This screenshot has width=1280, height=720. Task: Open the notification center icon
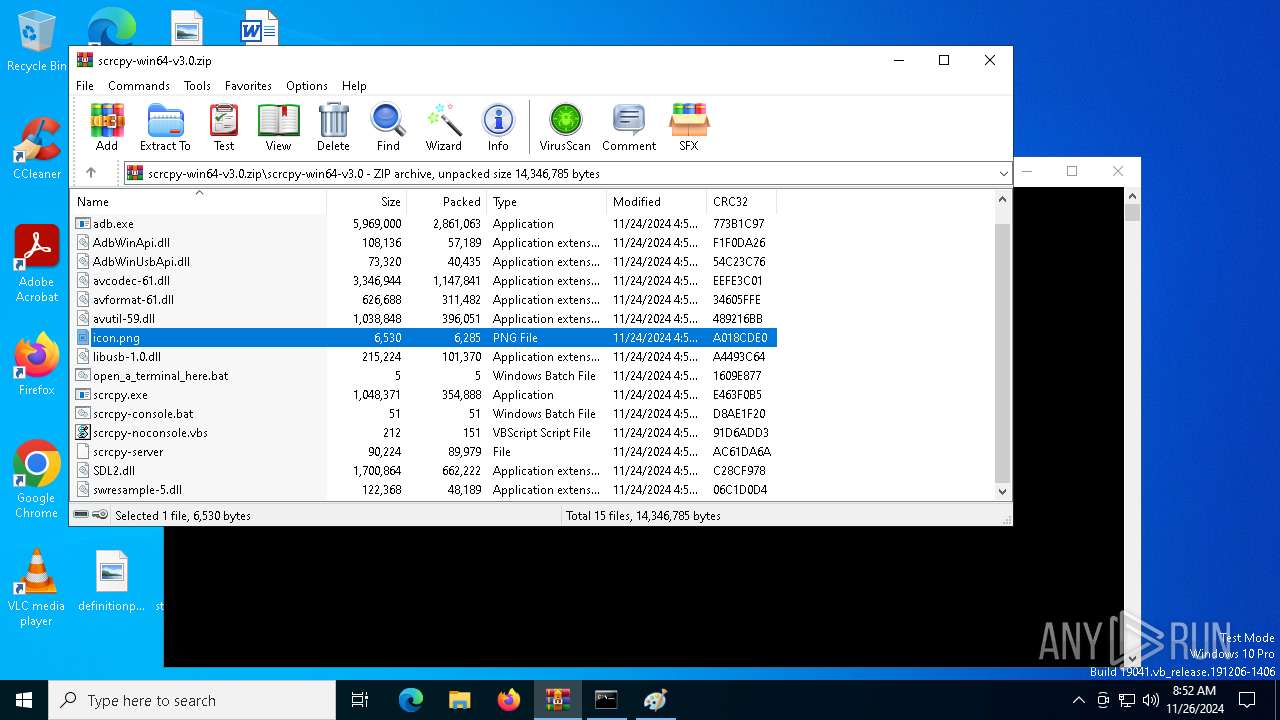pos(1247,700)
